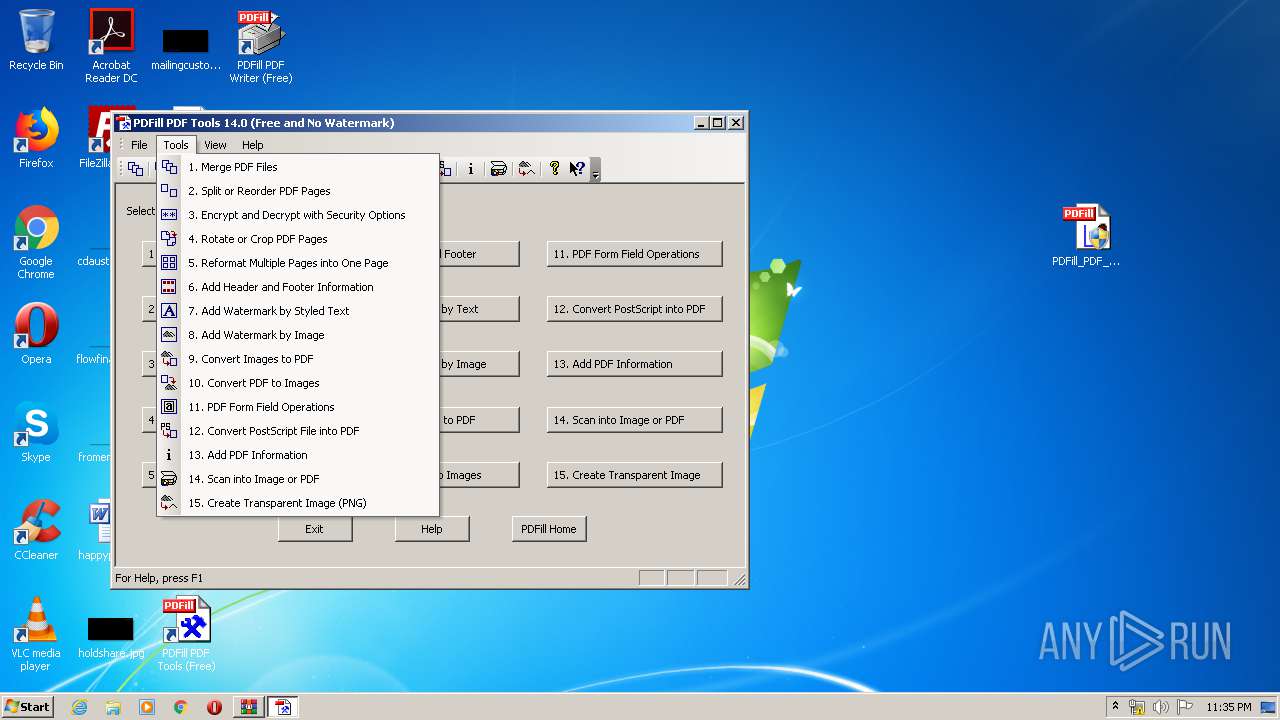Click the Exit button
The height and width of the screenshot is (720, 1280).
(315, 529)
